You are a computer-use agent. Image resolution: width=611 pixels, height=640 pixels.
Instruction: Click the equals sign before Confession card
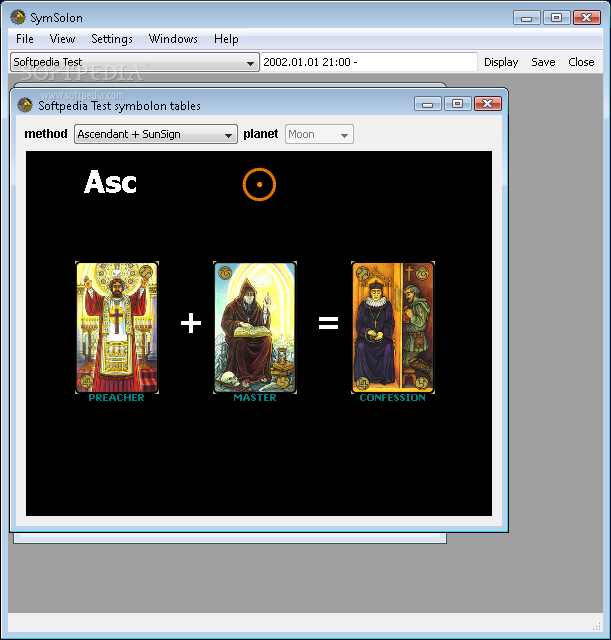[x=329, y=323]
